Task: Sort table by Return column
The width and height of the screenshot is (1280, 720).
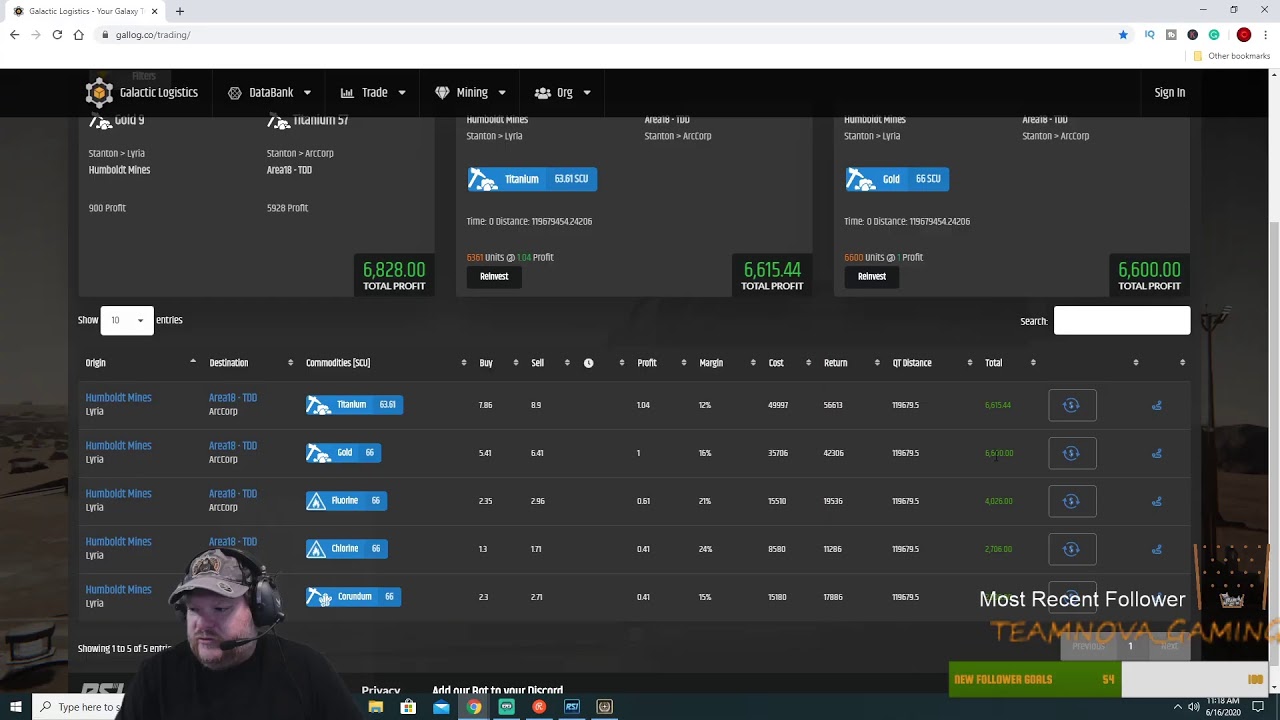Action: tap(851, 363)
